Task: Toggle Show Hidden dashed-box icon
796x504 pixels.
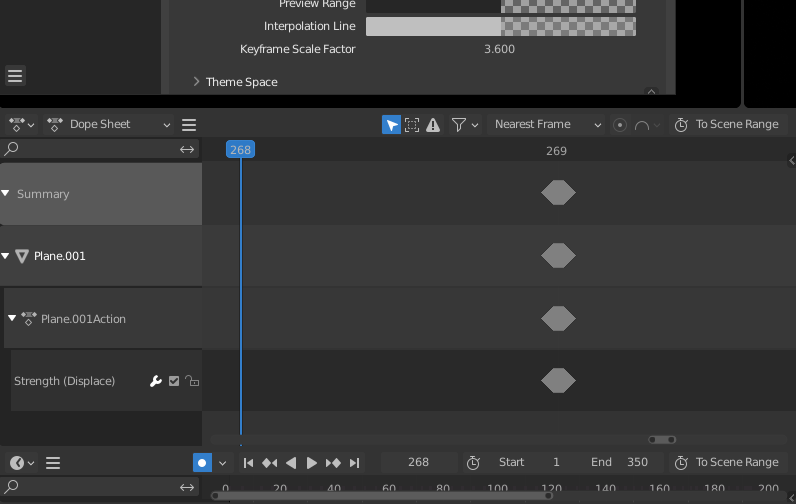Action: point(412,125)
